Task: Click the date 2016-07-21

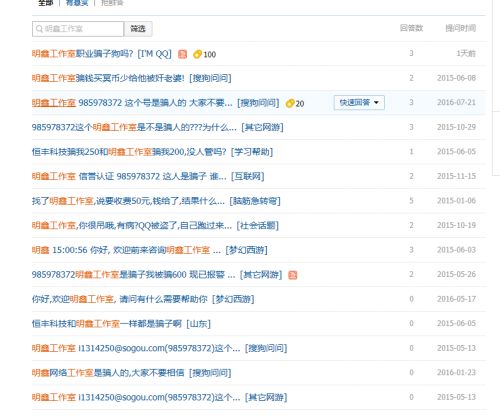Action: click(x=456, y=103)
